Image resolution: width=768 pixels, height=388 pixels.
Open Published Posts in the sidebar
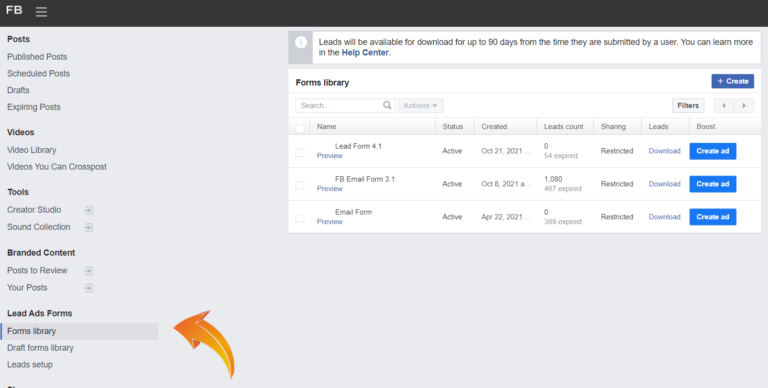click(37, 57)
